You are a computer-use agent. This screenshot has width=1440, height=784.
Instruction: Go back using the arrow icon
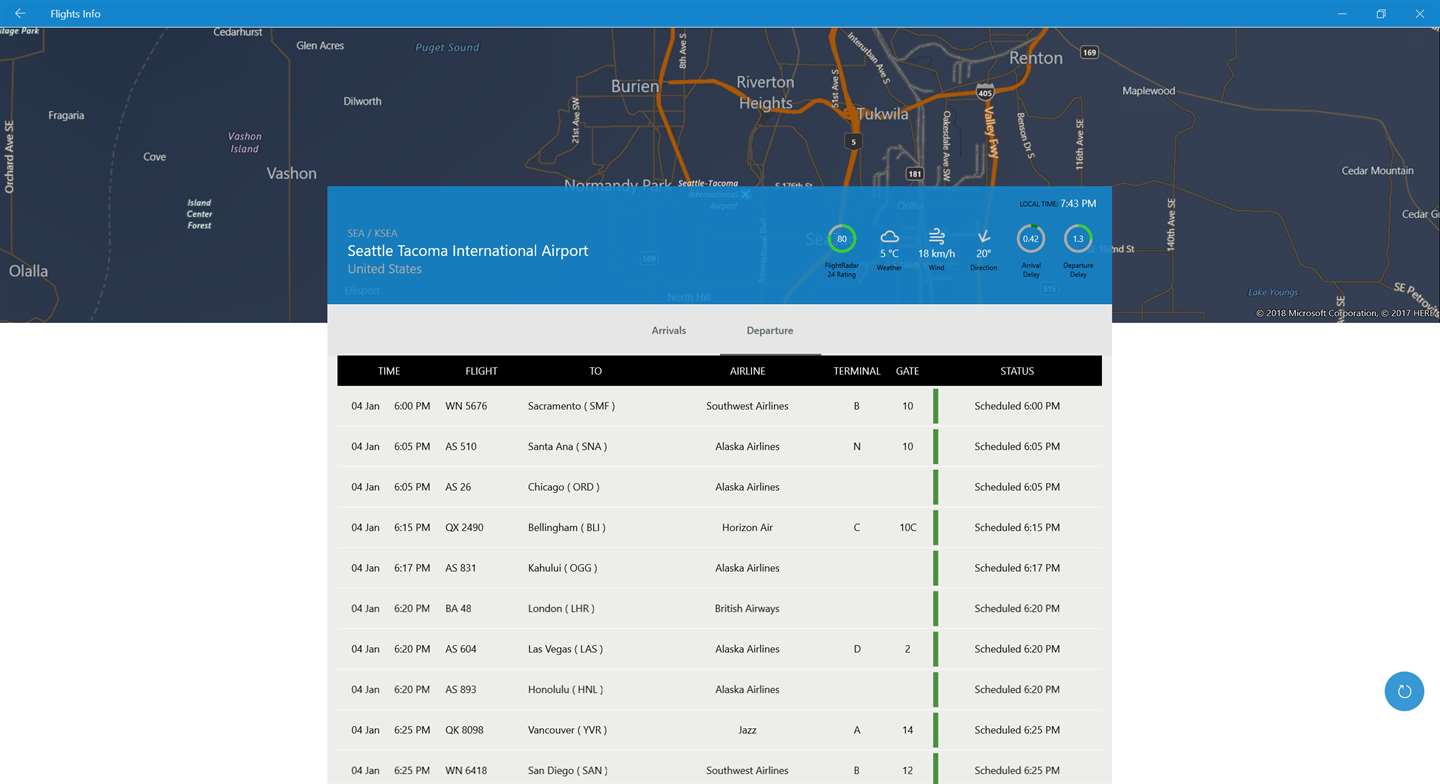coord(20,13)
